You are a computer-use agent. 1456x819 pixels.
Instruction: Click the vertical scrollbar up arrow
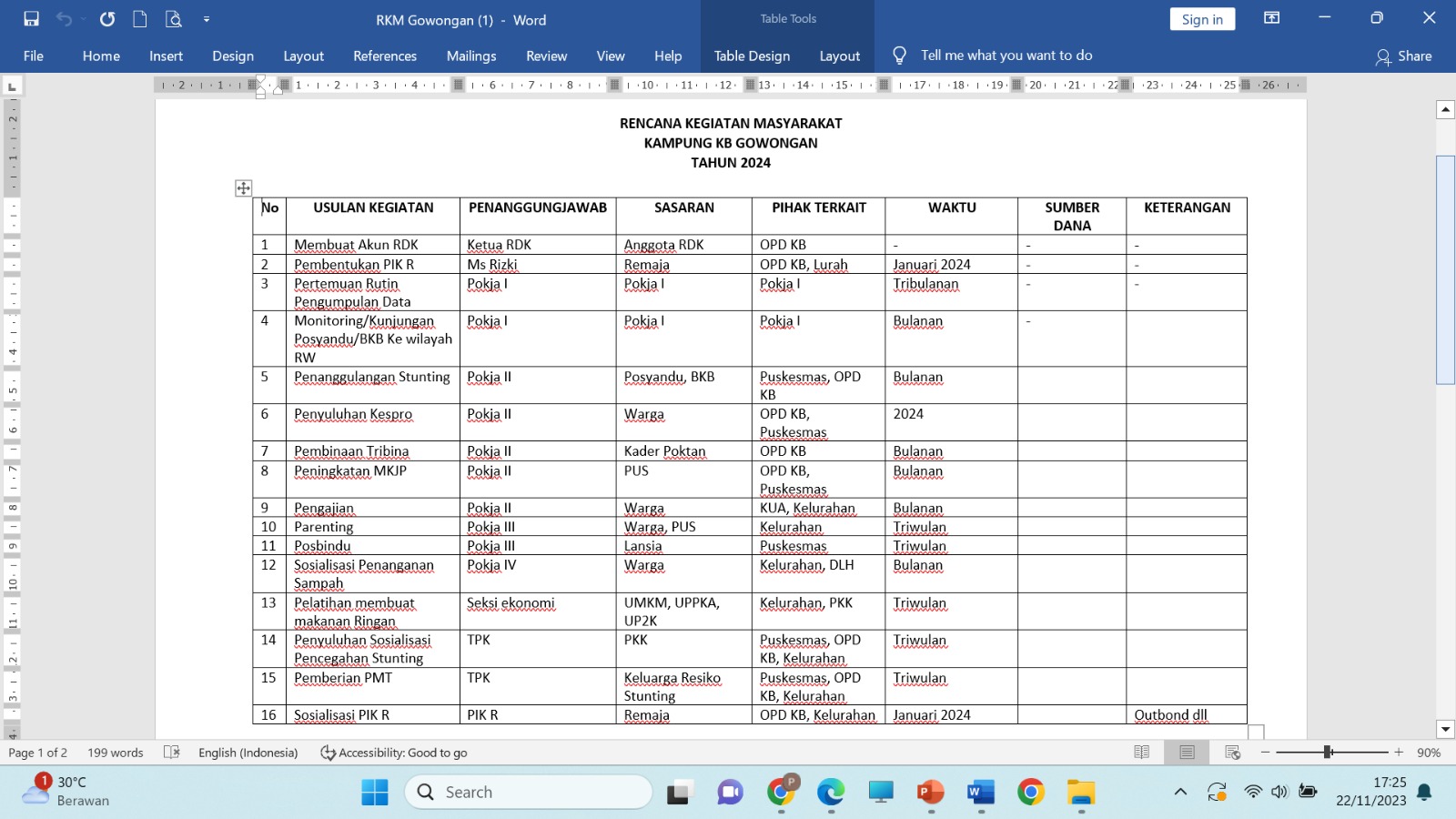1445,109
